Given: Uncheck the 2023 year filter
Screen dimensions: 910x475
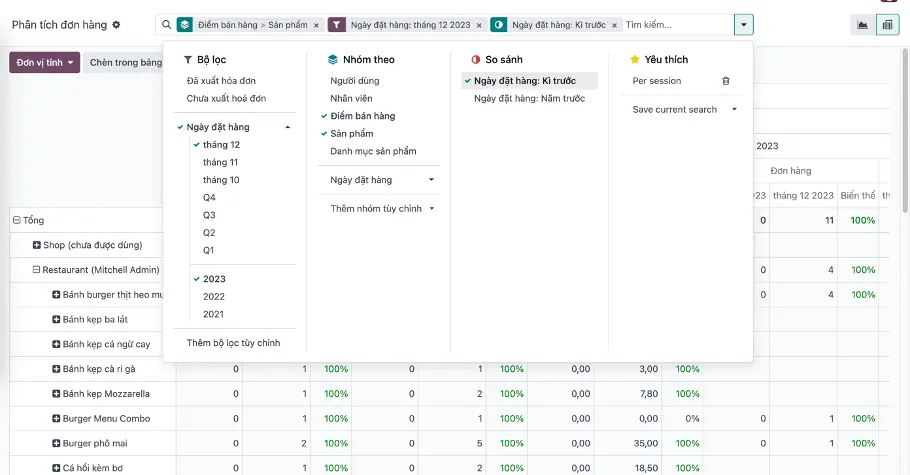Looking at the screenshot, I should pyautogui.click(x=214, y=280).
